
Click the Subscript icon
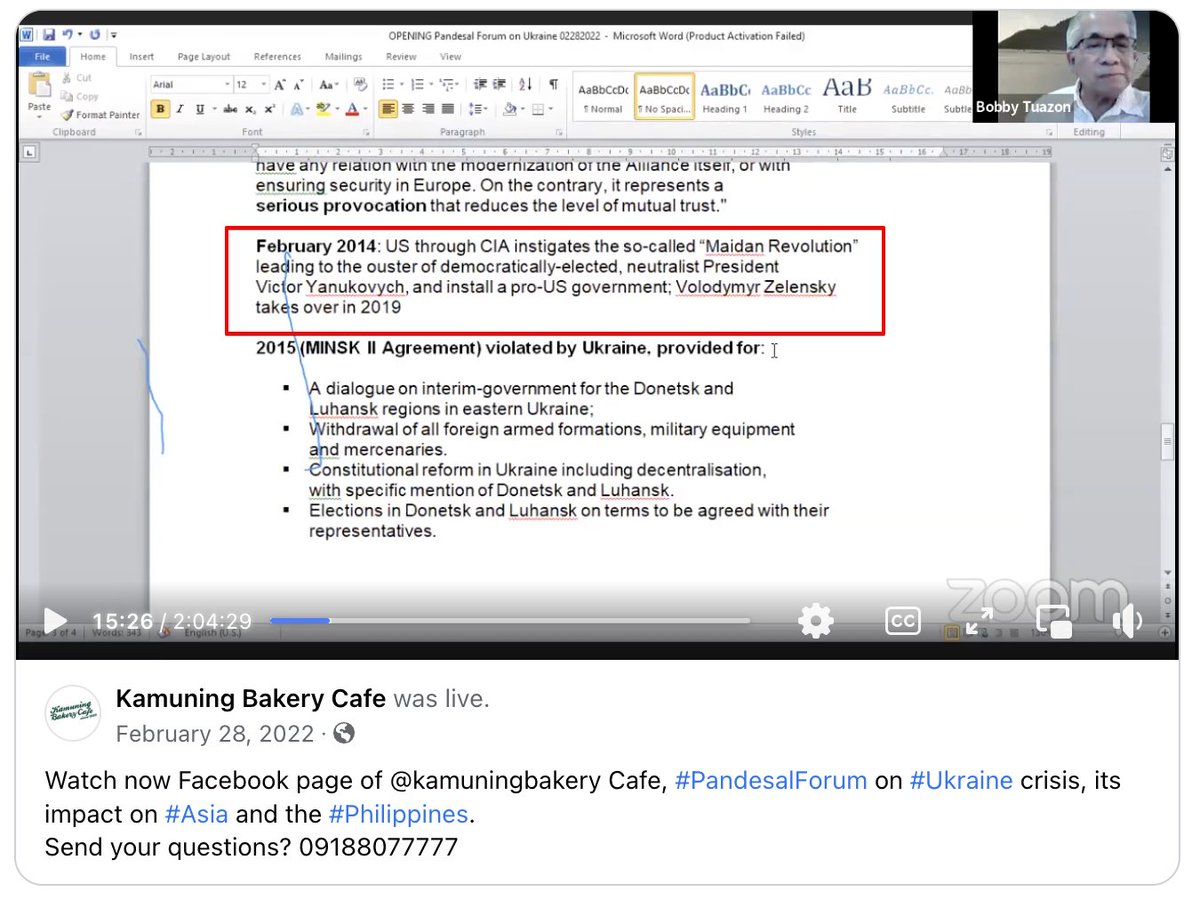(x=250, y=109)
